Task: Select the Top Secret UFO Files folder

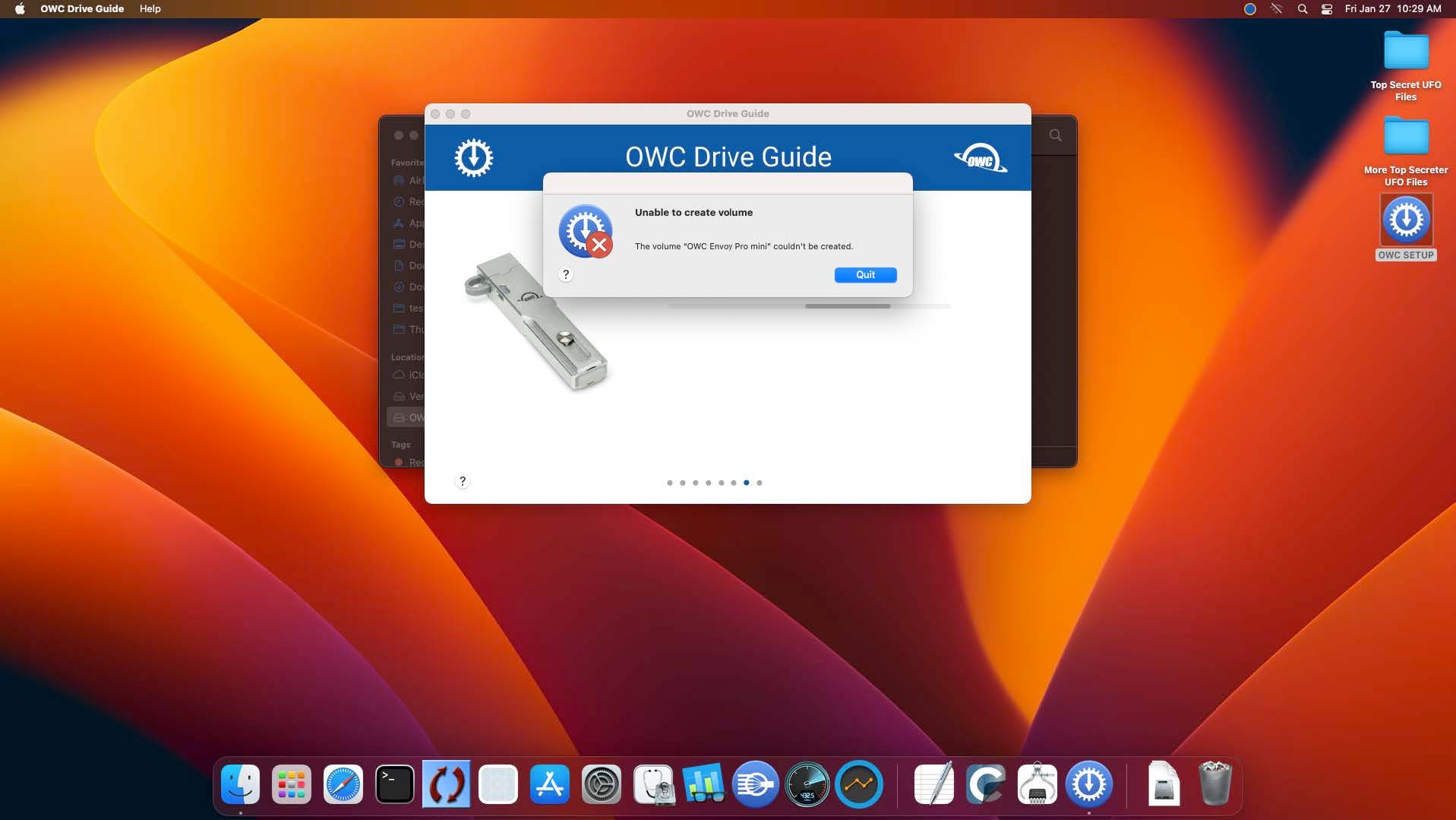Action: (1405, 53)
